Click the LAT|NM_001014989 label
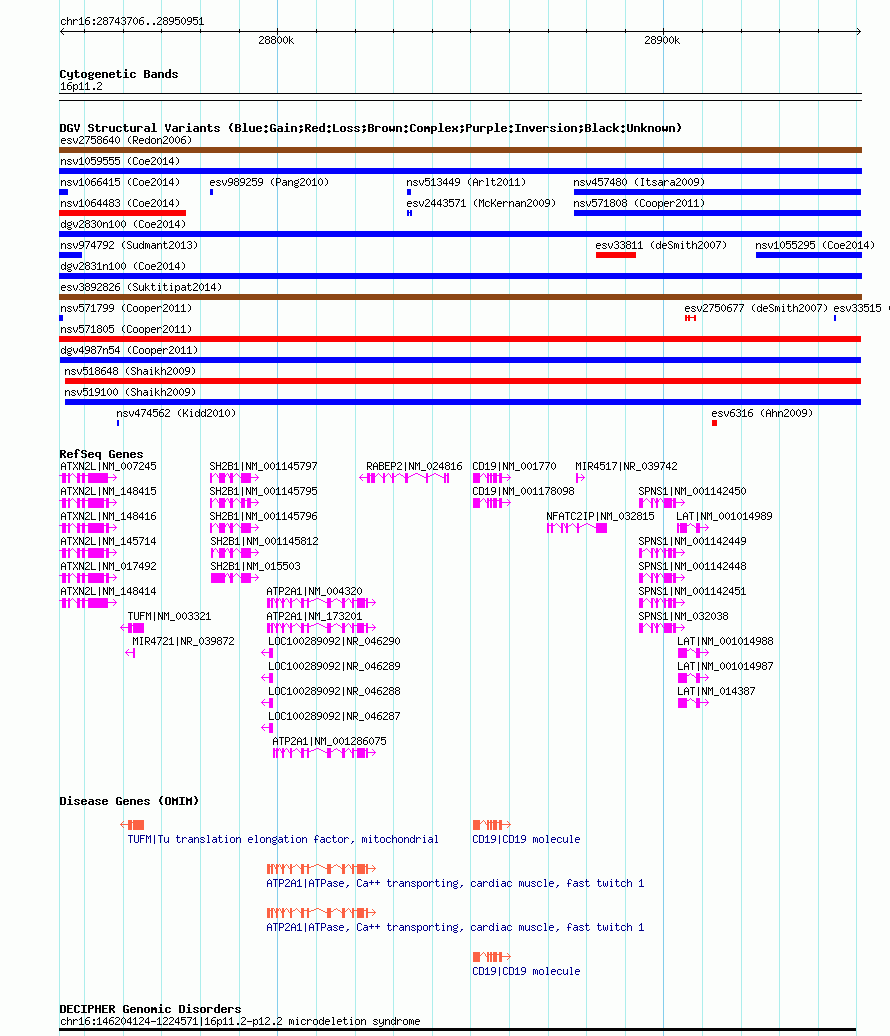Screen dimensions: 890x1036 click(724, 517)
